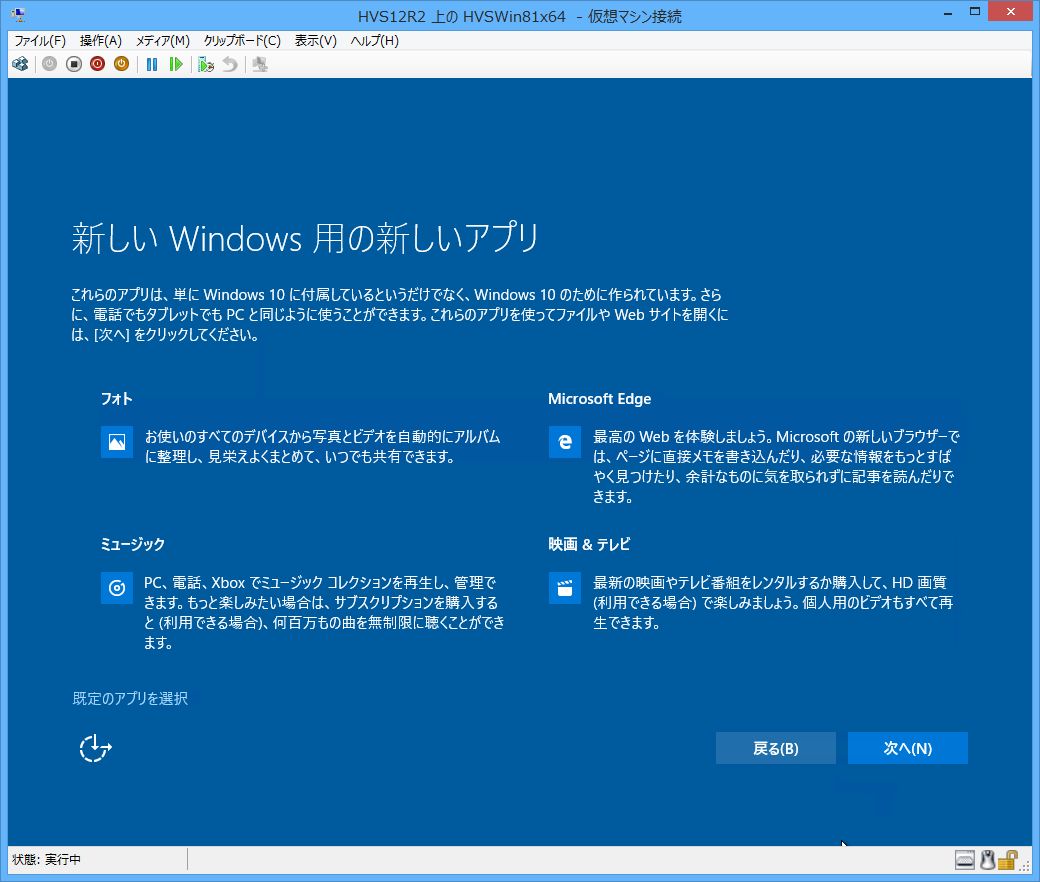Click the Ctrl+Alt+Delete toolbar icon
Viewport: 1040px width, 882px height.
(x=21, y=64)
